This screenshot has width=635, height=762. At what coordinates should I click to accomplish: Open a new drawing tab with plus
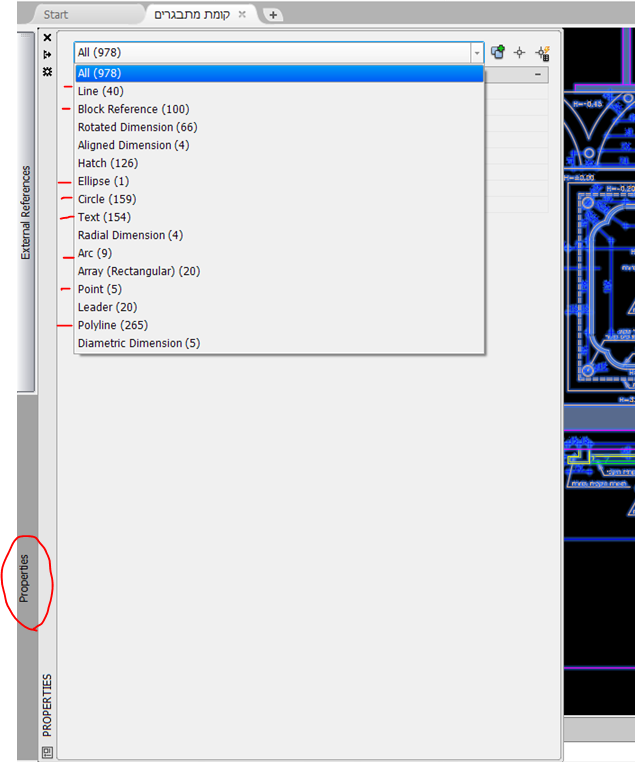click(x=273, y=15)
